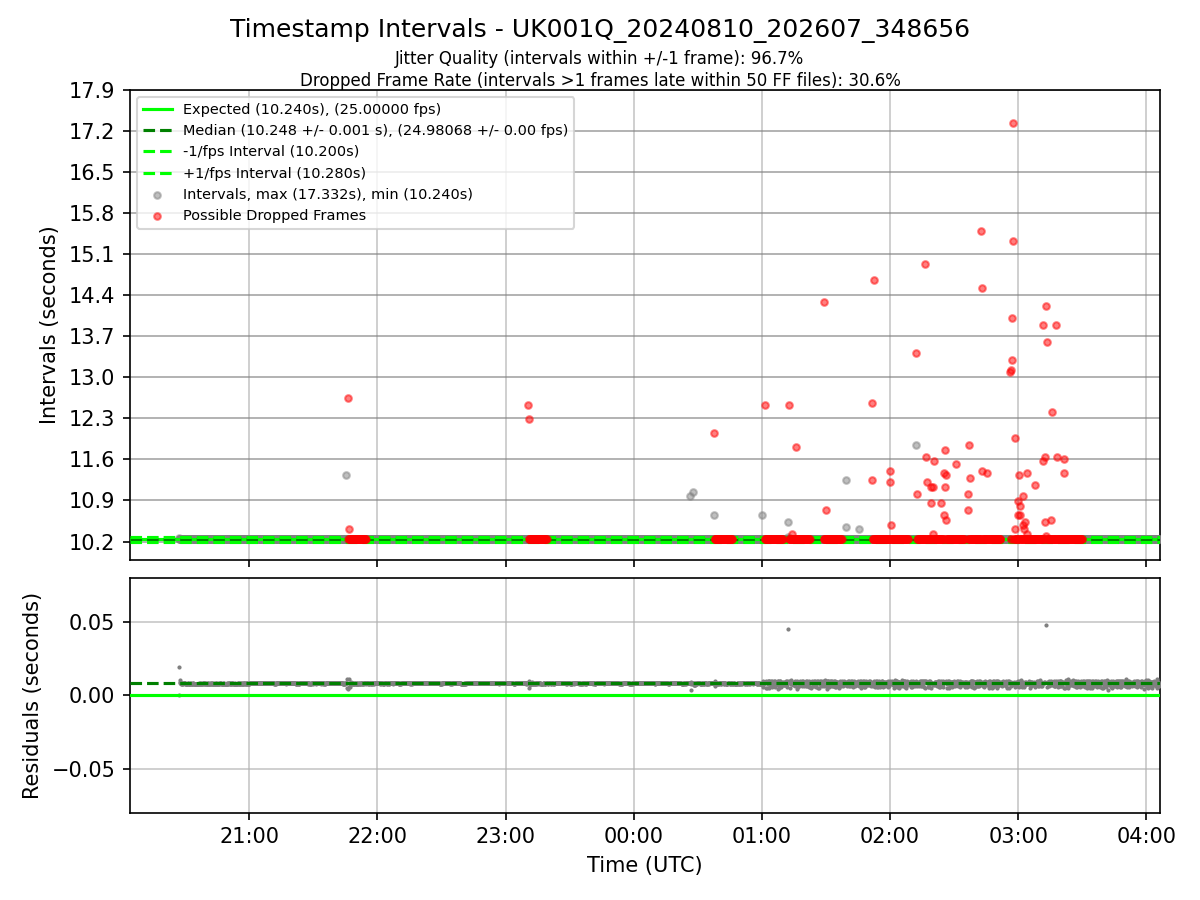Click legend entry "-1/fps Interval (10.200s)"

[x=271, y=151]
